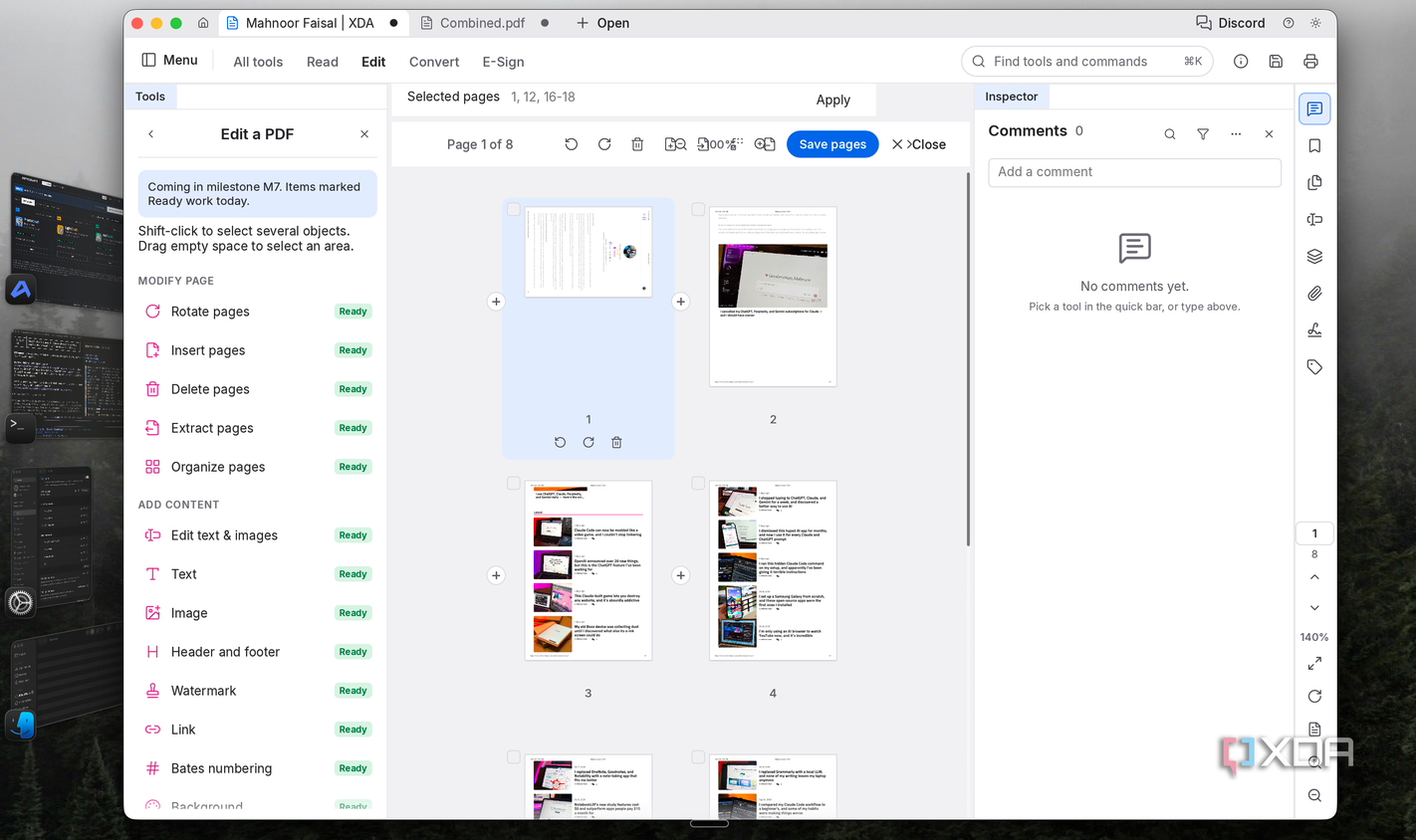Open the attachments paperclip panel
The image size is (1416, 840).
(x=1314, y=293)
